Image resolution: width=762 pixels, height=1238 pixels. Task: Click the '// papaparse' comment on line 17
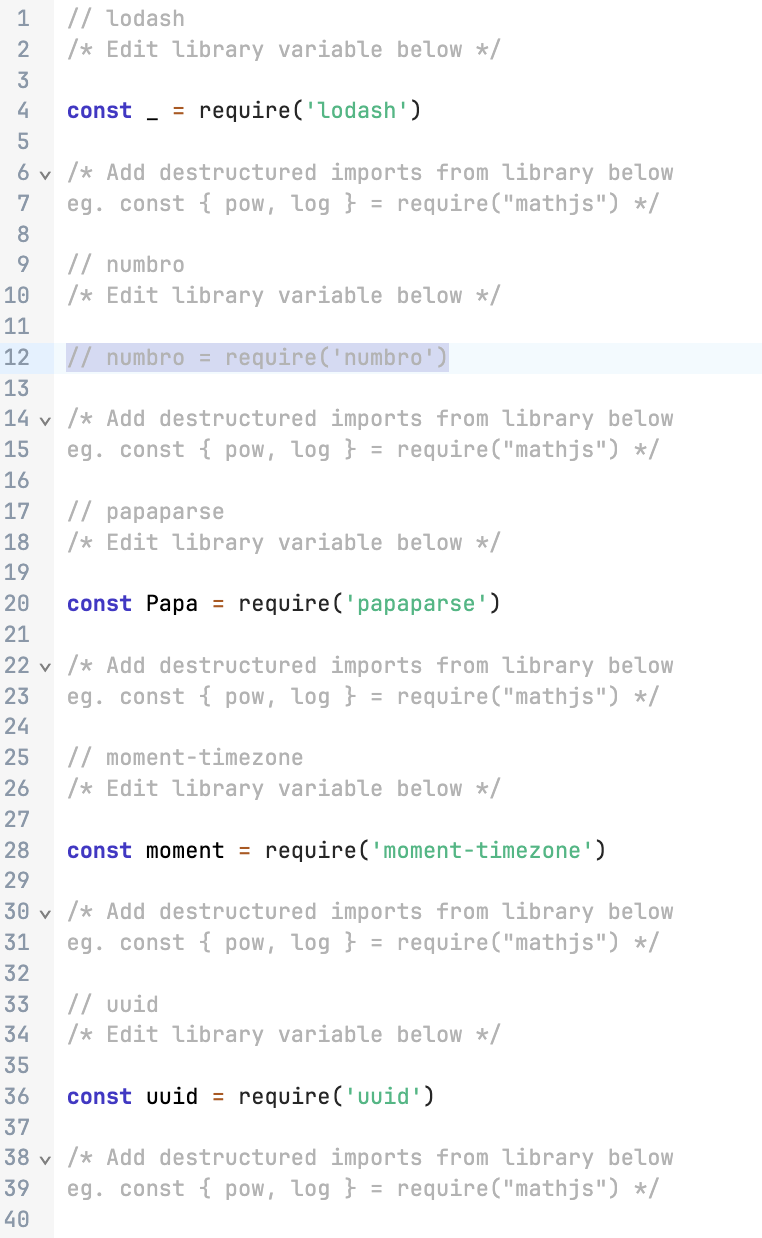(x=146, y=511)
